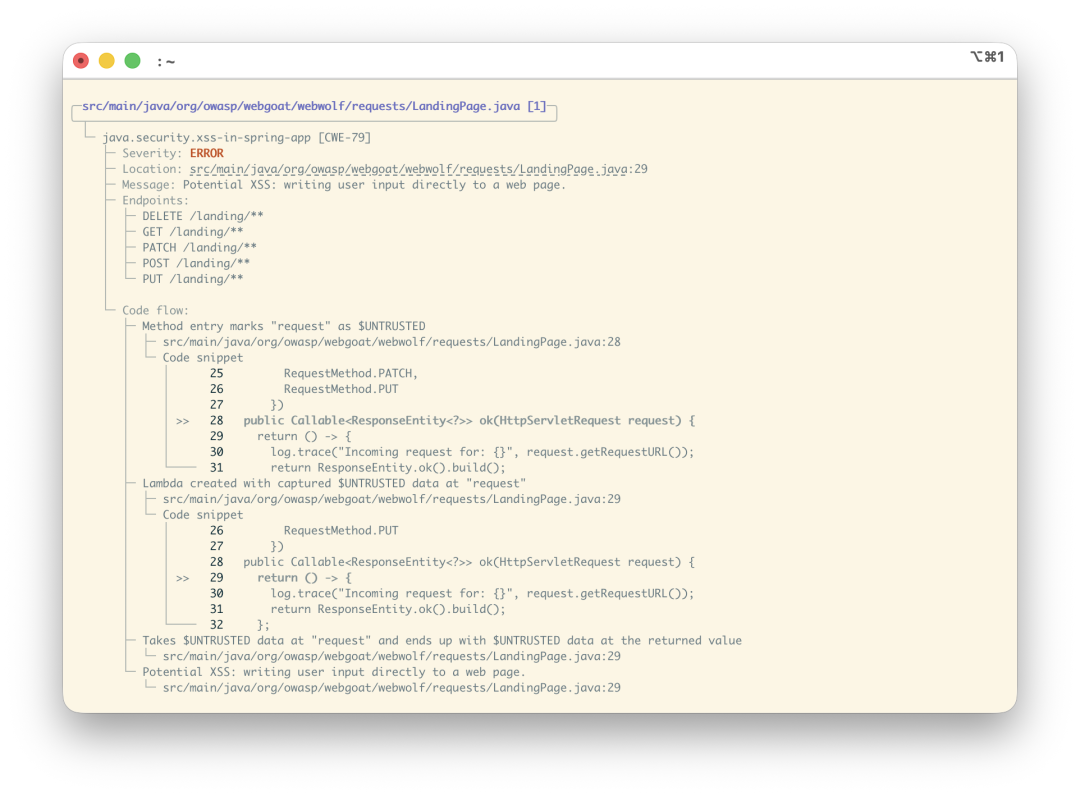Select the PATCH /landing/** endpoint
This screenshot has width=1080, height=796.
[199, 248]
